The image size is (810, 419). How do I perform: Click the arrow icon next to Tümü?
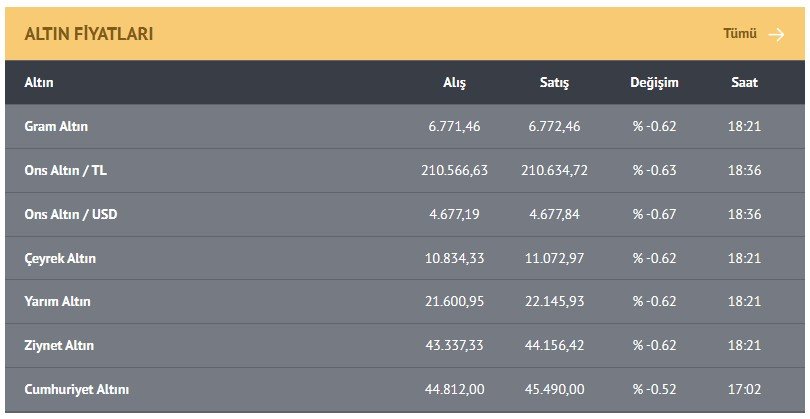click(x=776, y=34)
